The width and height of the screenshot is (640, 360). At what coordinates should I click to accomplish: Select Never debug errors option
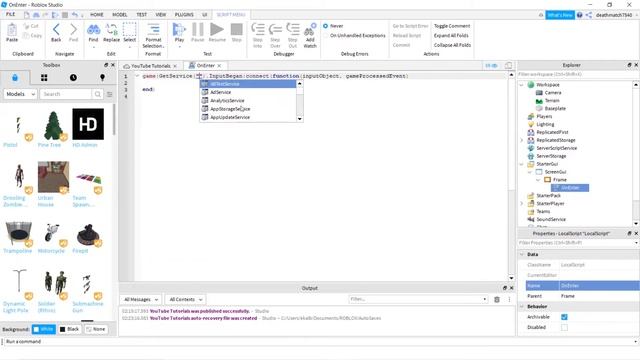[x=325, y=26]
